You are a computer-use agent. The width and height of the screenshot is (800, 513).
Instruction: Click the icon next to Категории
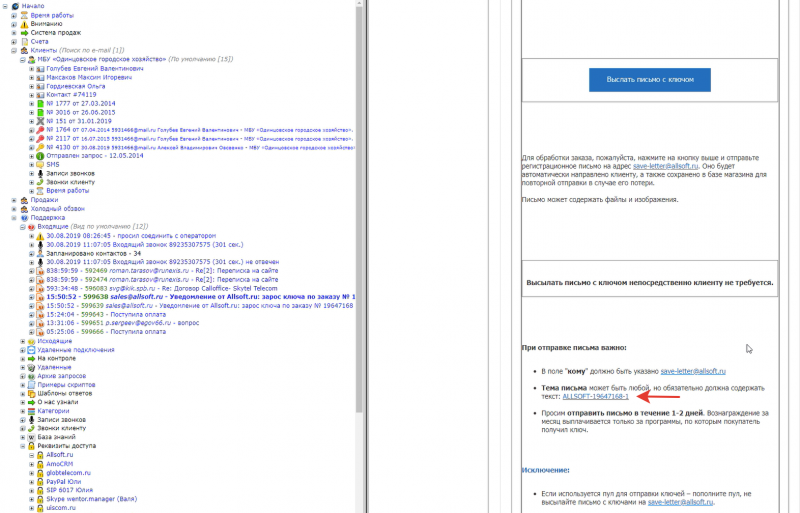click(x=31, y=411)
